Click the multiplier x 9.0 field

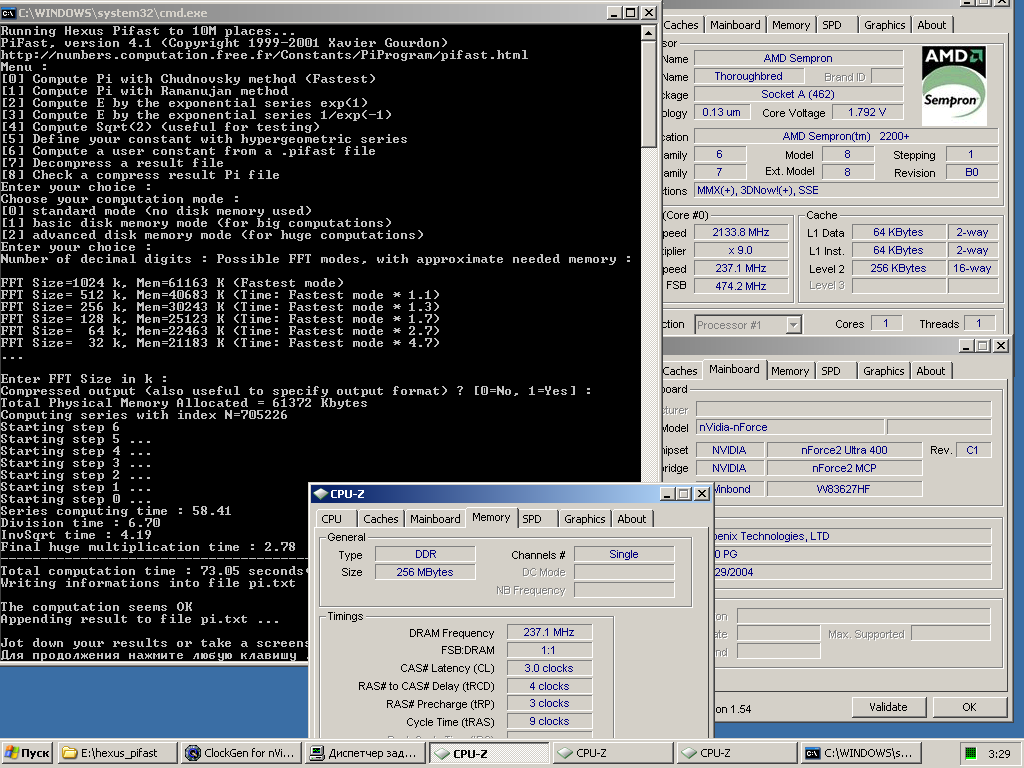click(740, 250)
